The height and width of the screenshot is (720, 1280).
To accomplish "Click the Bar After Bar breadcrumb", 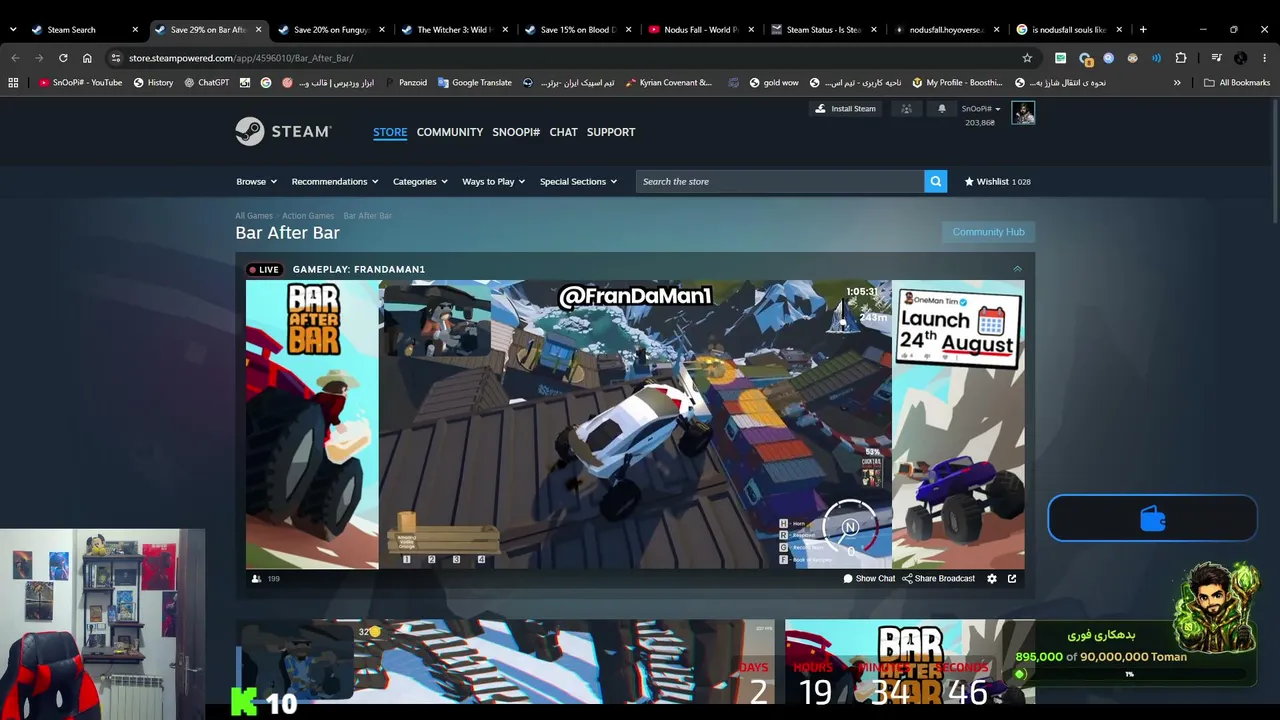I will [368, 216].
